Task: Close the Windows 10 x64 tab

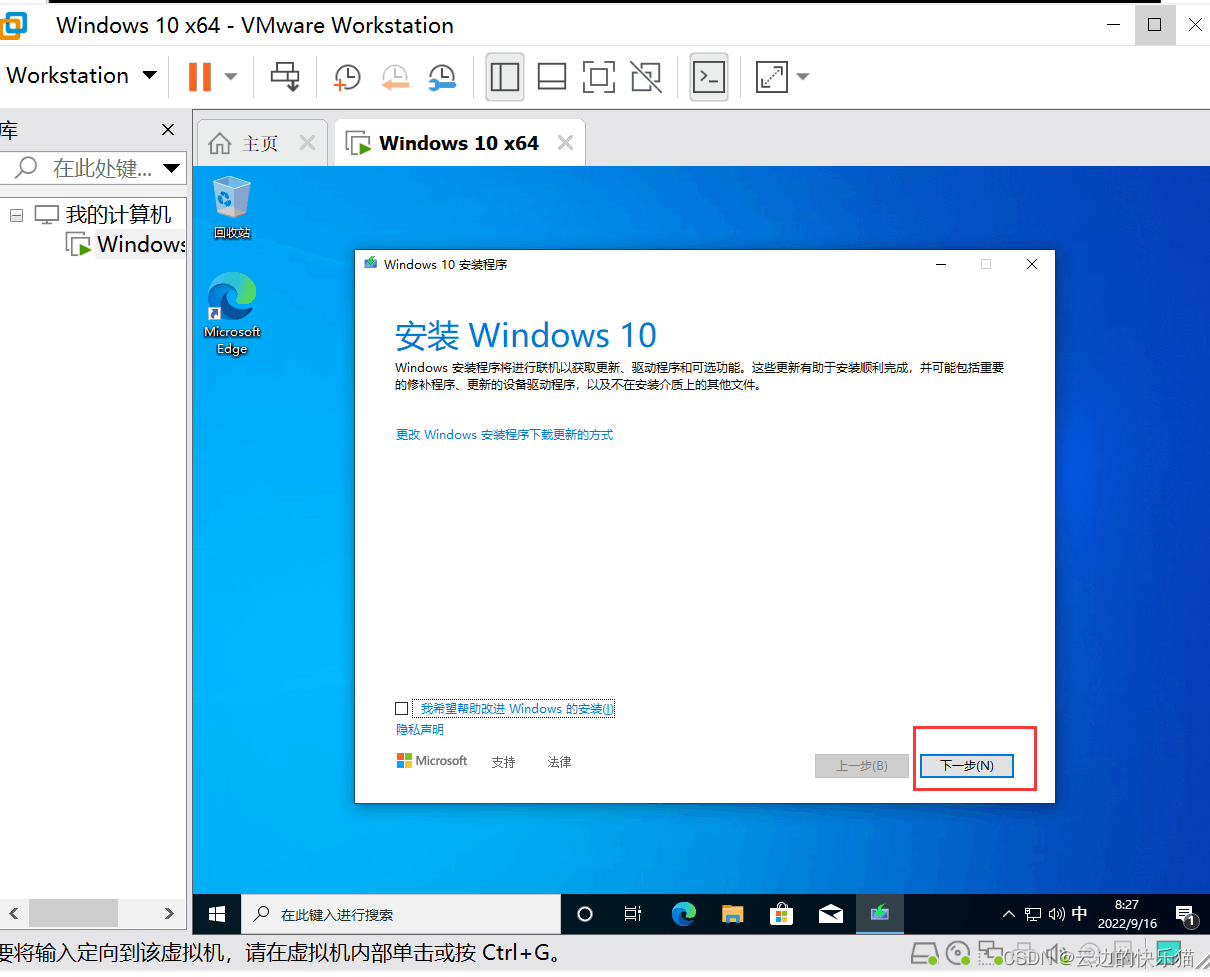Action: point(565,143)
